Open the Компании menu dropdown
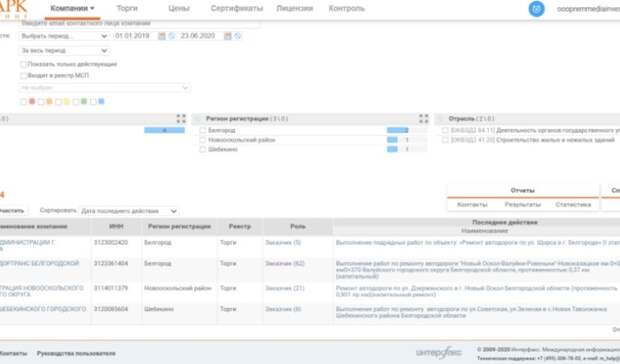Image resolution: width=620 pixels, height=364 pixels. pyautogui.click(x=72, y=8)
